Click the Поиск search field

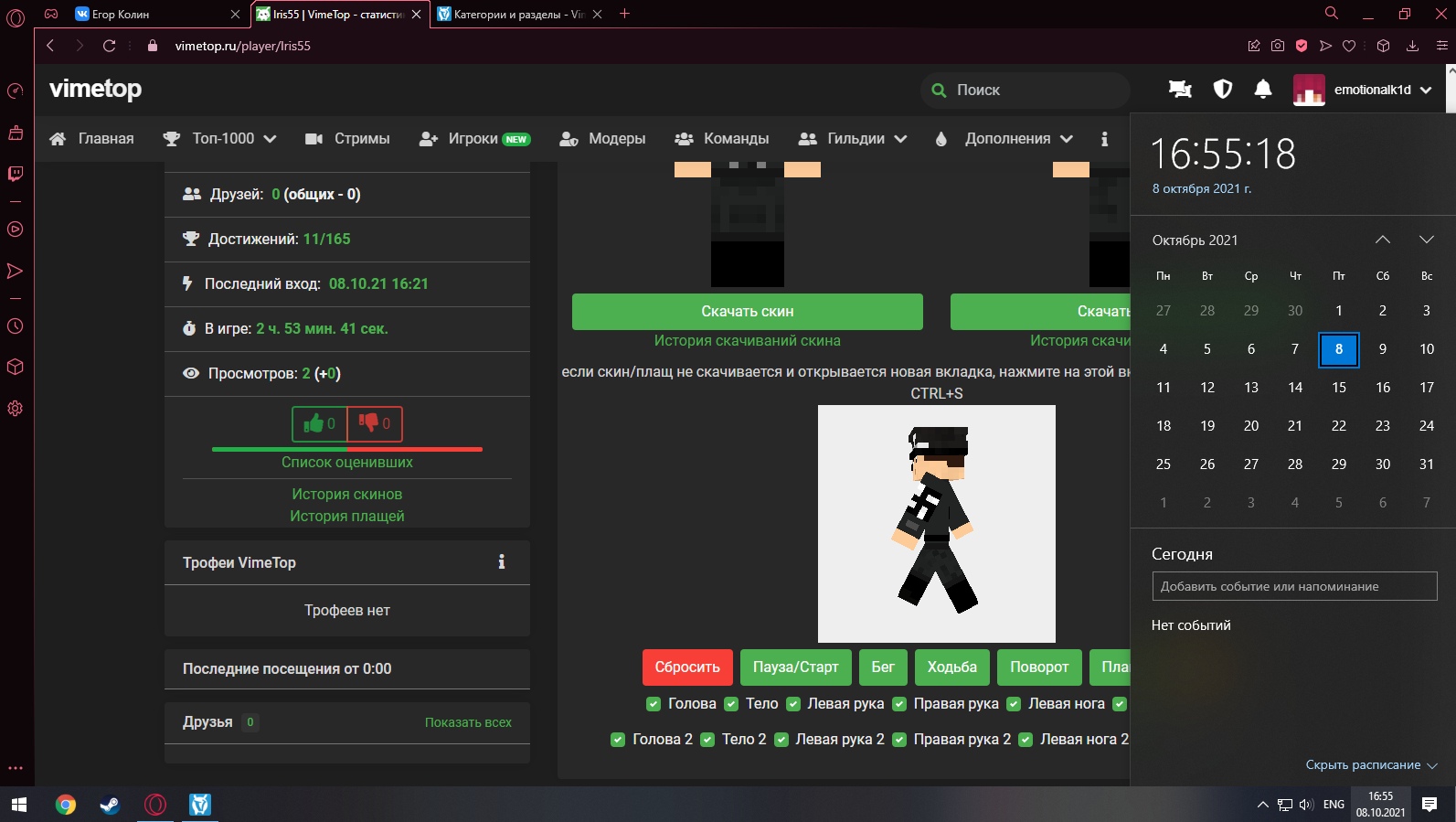pyautogui.click(x=1033, y=90)
